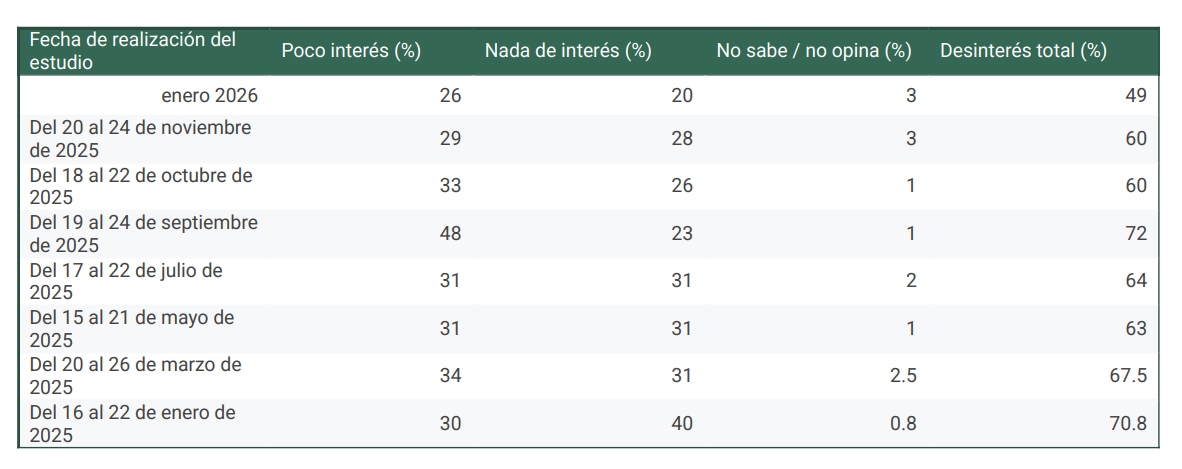The height and width of the screenshot is (469, 1182).
Task: Select the "Desinterés total (%)" column header
Action: tap(1023, 51)
